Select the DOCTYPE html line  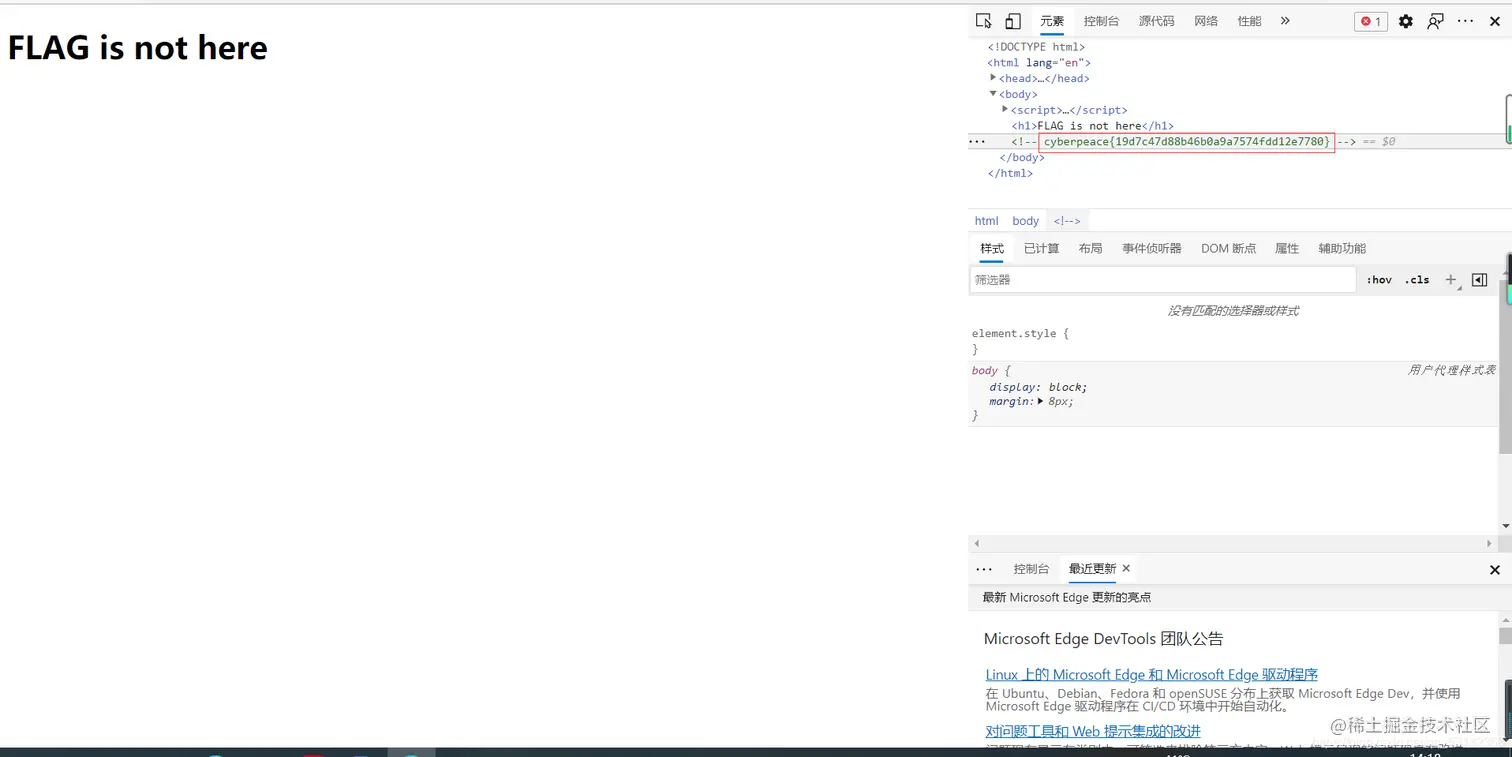1036,47
